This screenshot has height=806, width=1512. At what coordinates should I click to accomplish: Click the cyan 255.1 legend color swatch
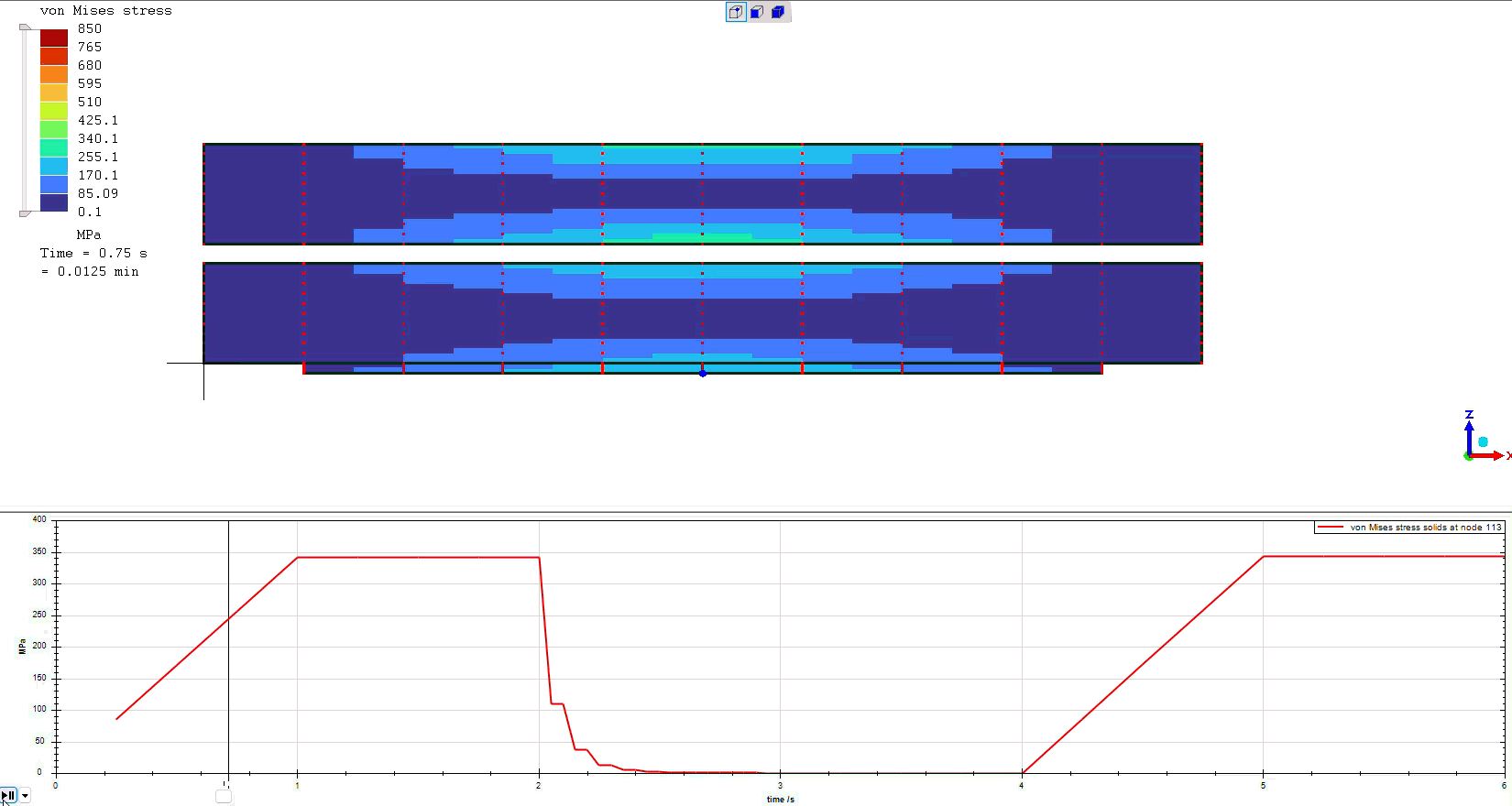point(54,166)
